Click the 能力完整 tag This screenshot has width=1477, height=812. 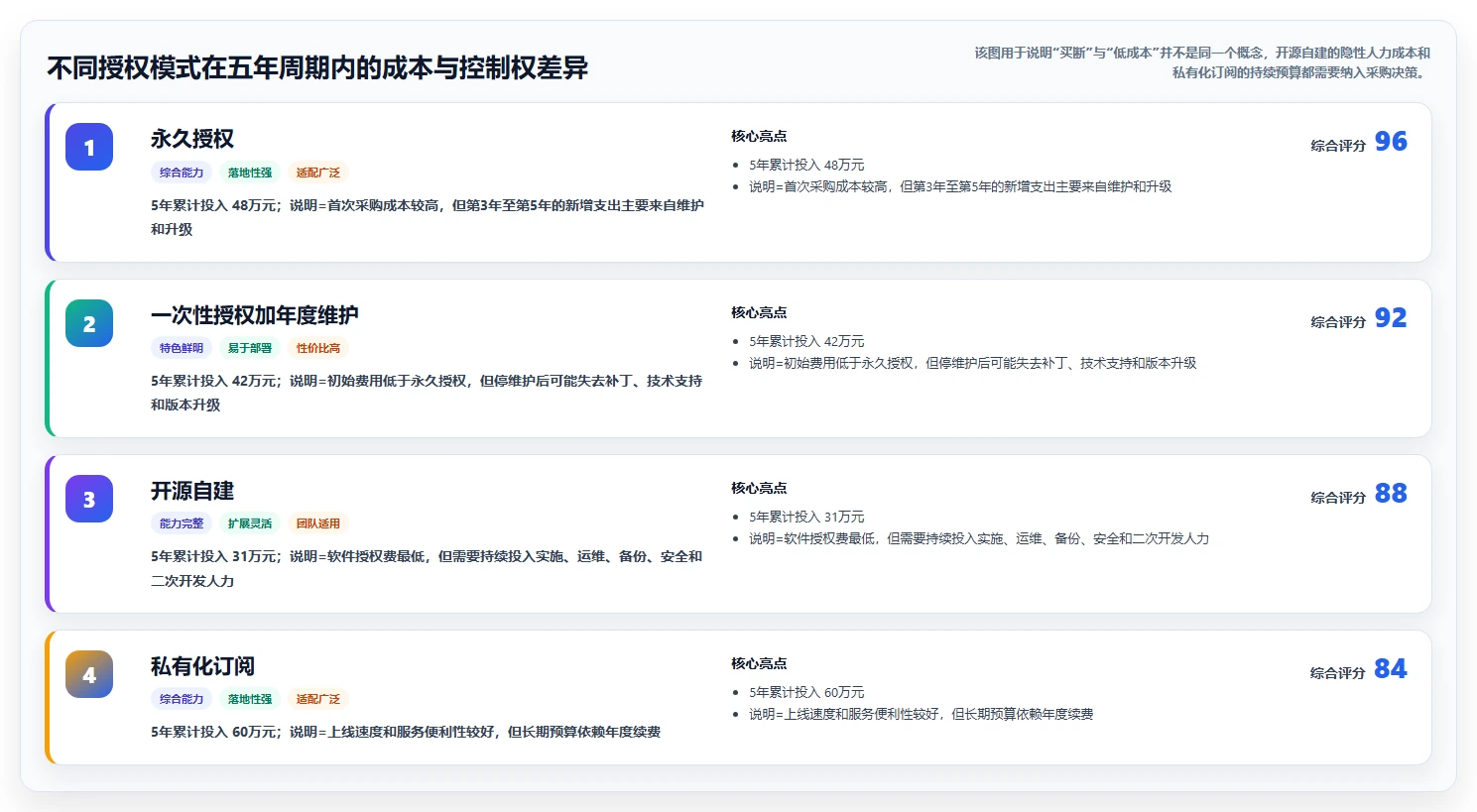pyautogui.click(x=182, y=523)
